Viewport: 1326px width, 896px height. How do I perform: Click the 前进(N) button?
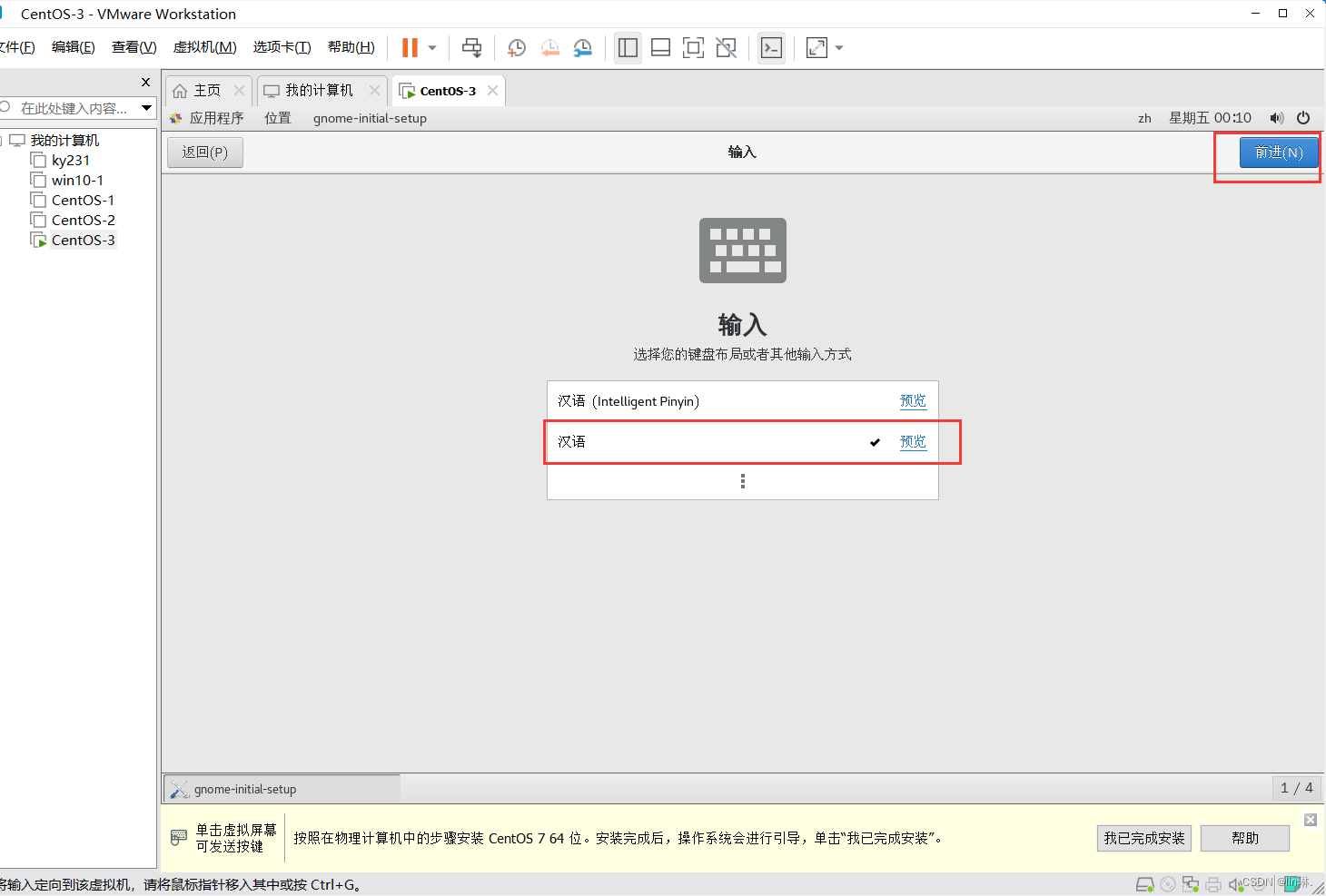point(1279,153)
